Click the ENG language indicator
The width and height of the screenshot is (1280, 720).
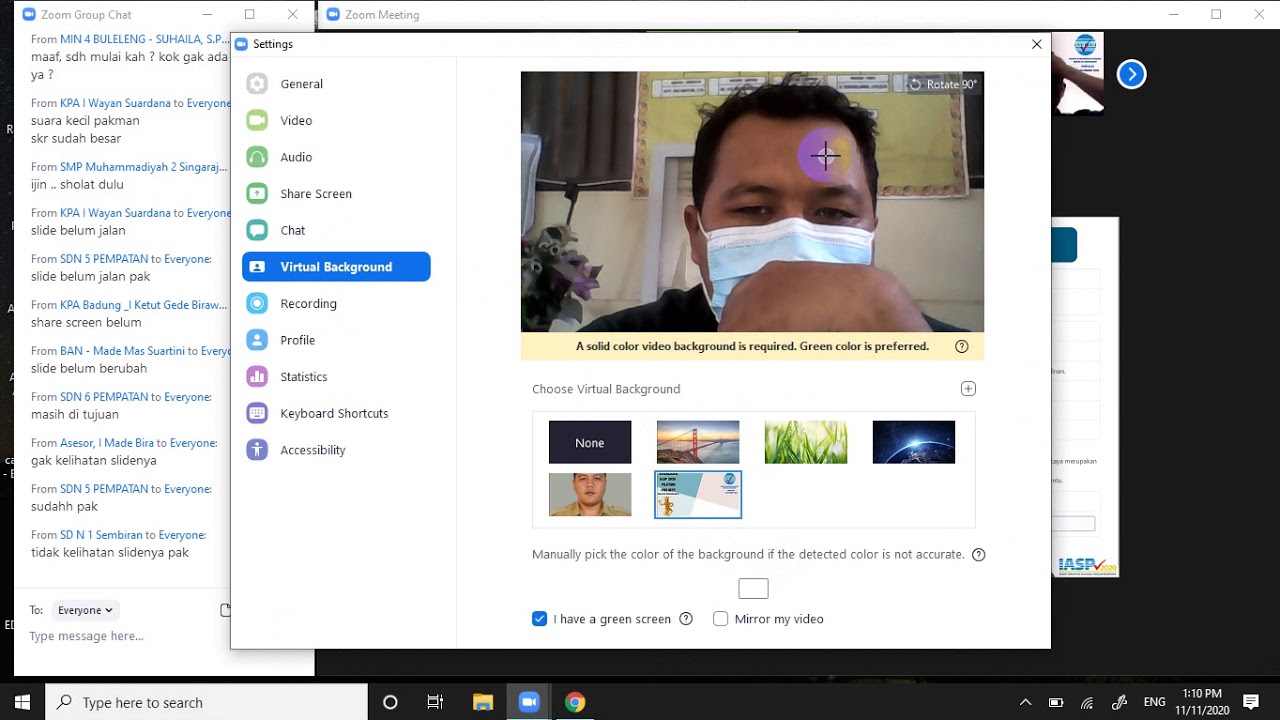1154,702
